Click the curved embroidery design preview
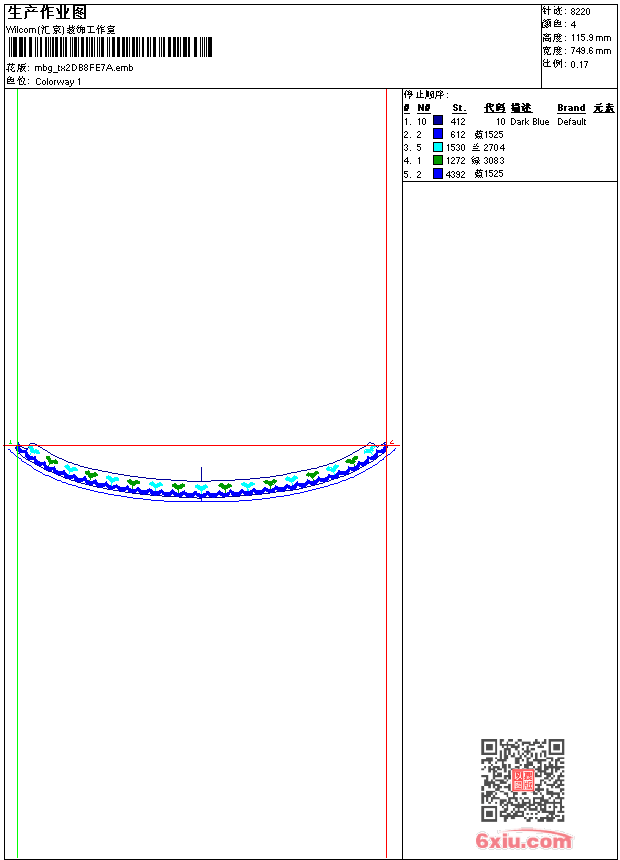The height and width of the screenshot is (860, 620). (x=201, y=471)
